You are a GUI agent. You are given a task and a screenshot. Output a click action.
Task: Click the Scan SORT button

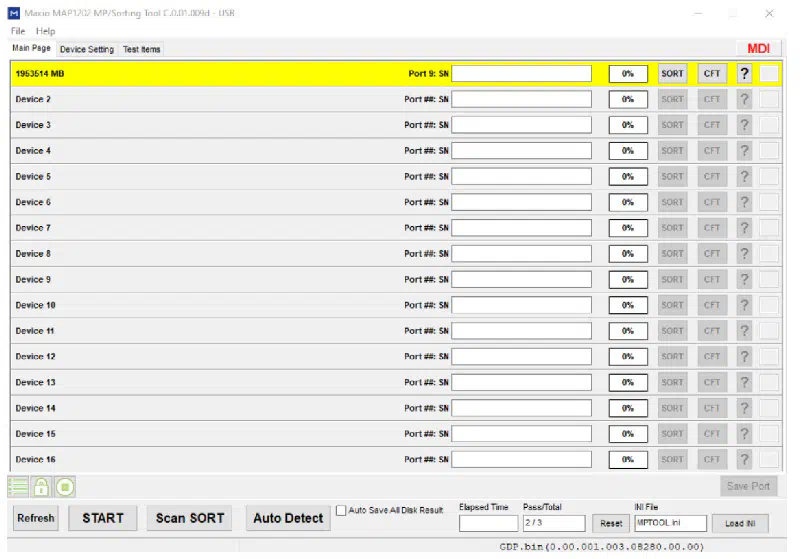coord(190,518)
